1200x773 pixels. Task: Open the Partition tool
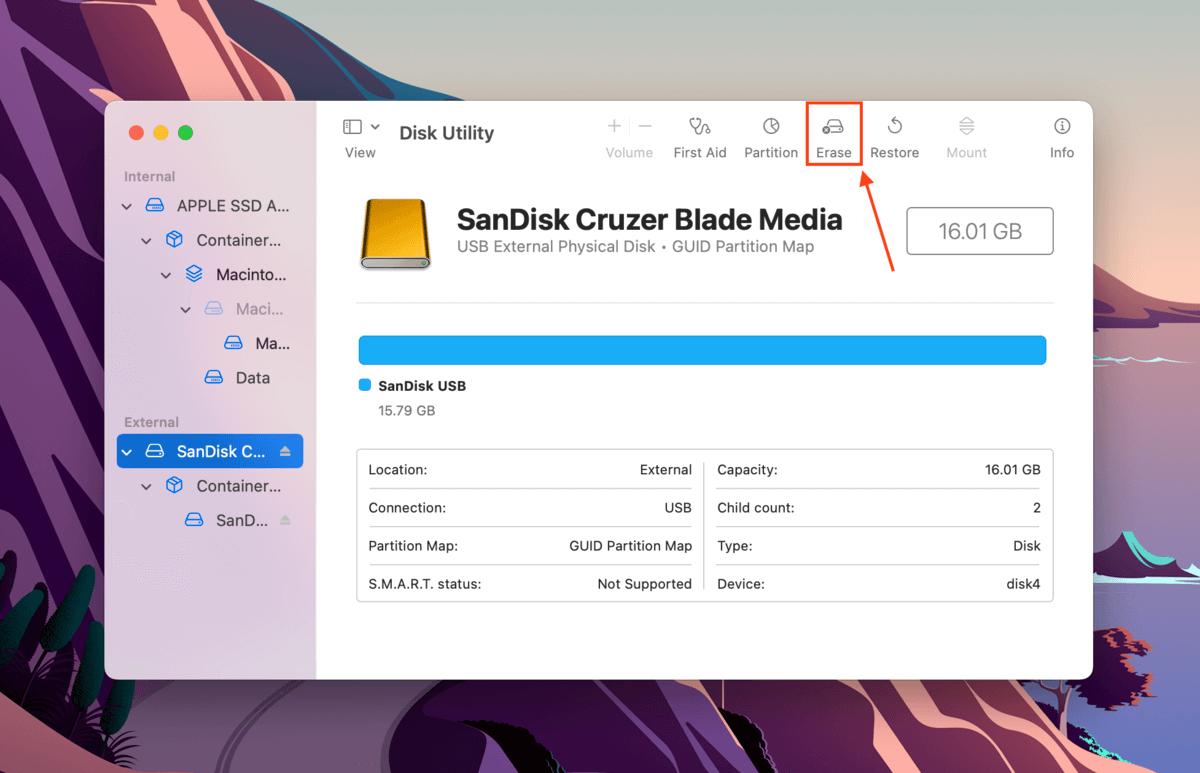(x=771, y=138)
